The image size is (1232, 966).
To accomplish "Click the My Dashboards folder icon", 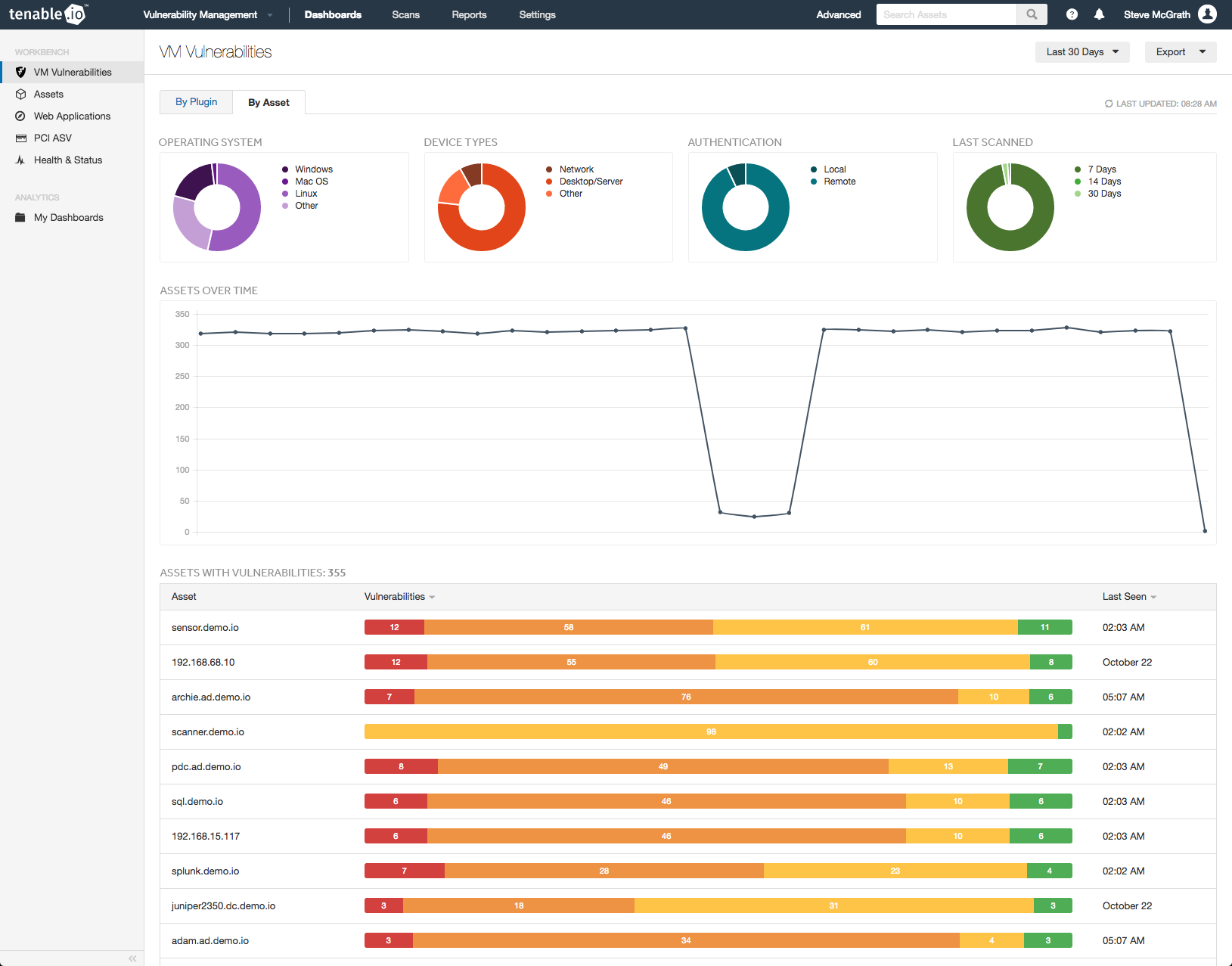I will click(x=21, y=218).
